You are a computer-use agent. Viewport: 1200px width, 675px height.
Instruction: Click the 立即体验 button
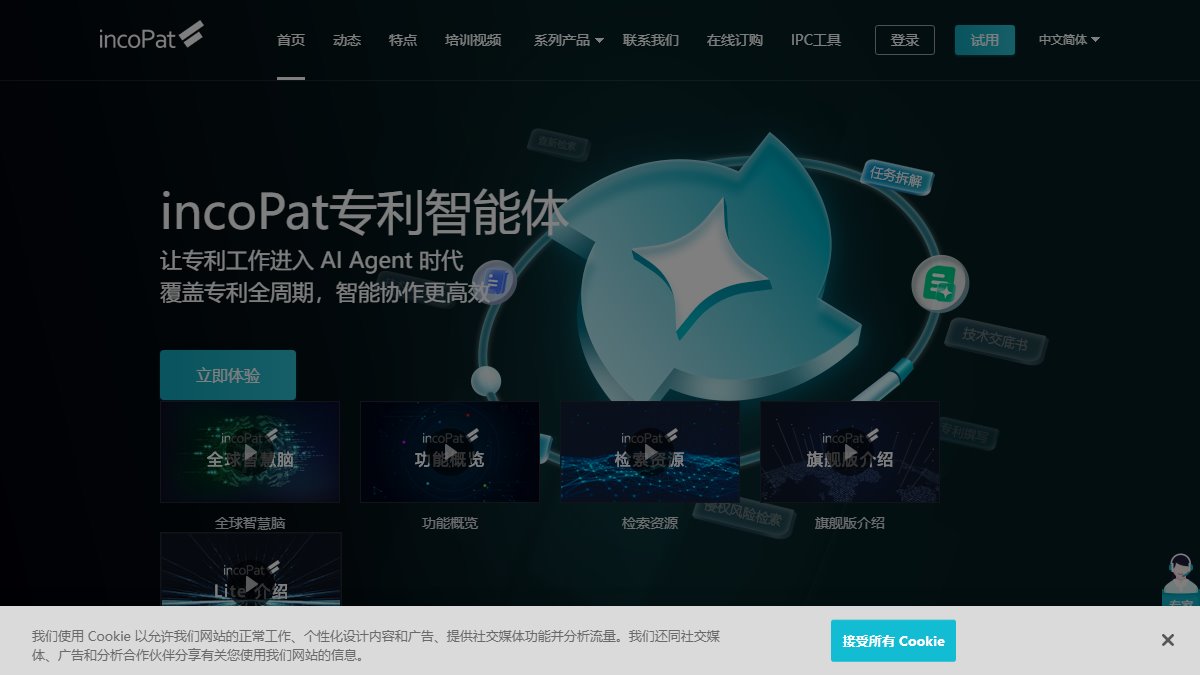pos(228,375)
